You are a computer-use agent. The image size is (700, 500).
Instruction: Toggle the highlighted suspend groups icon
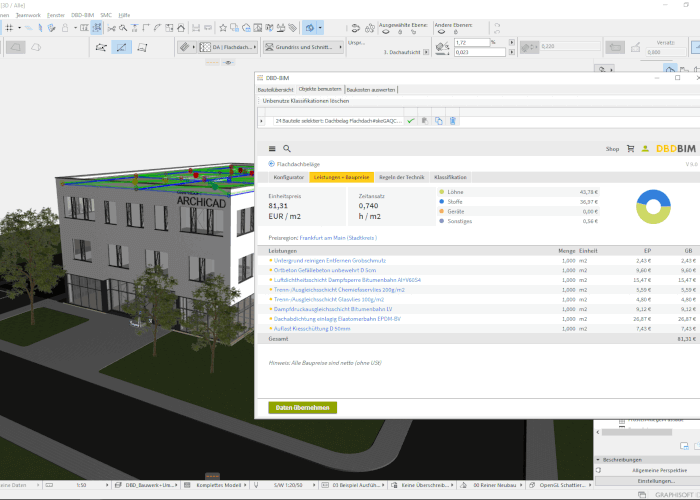(96, 28)
